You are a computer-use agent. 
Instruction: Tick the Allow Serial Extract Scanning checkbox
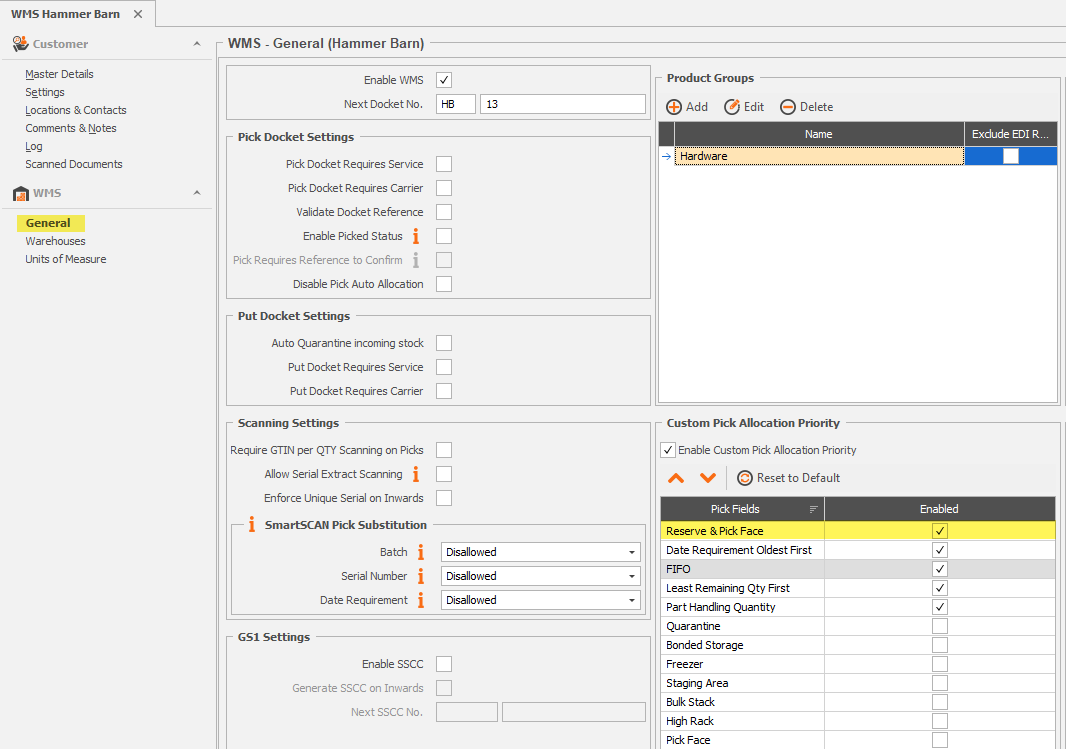tap(444, 474)
